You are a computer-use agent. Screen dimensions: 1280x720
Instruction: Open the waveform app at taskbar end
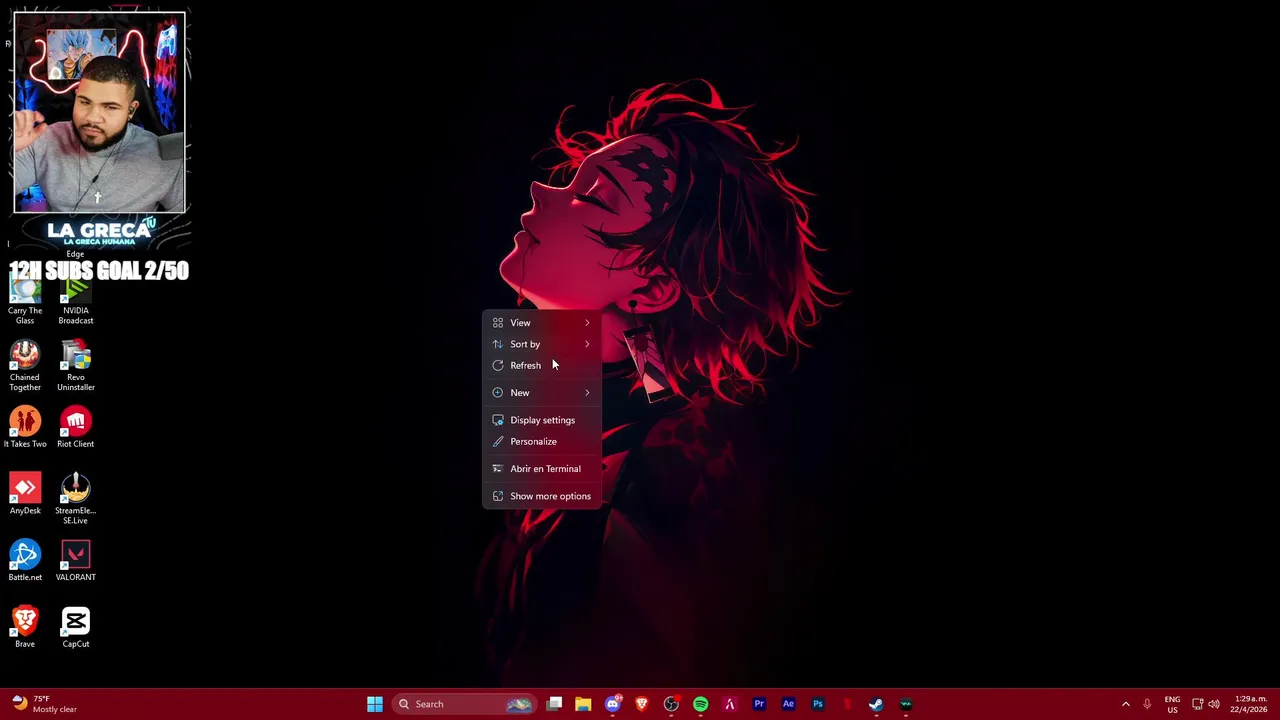(906, 704)
